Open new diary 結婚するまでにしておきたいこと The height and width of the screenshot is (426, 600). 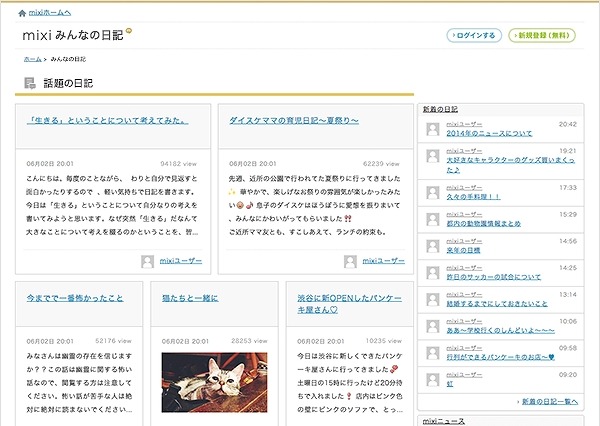[x=497, y=304]
